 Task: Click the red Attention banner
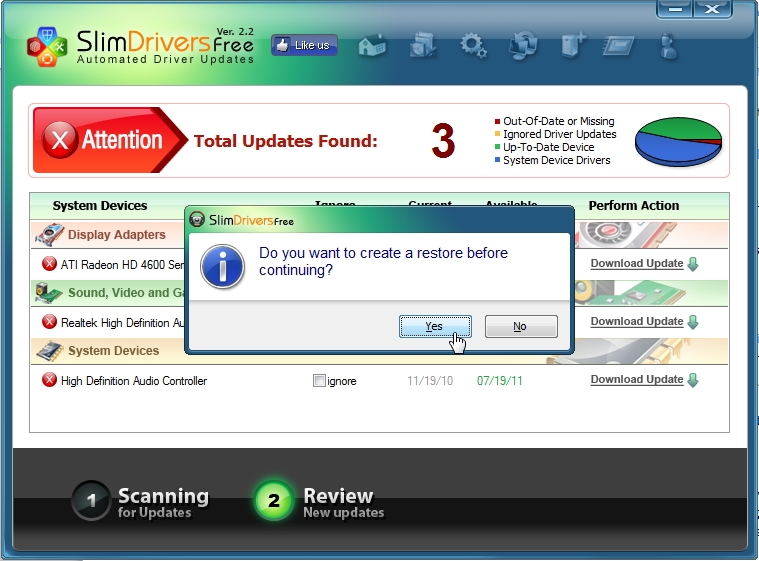click(109, 140)
